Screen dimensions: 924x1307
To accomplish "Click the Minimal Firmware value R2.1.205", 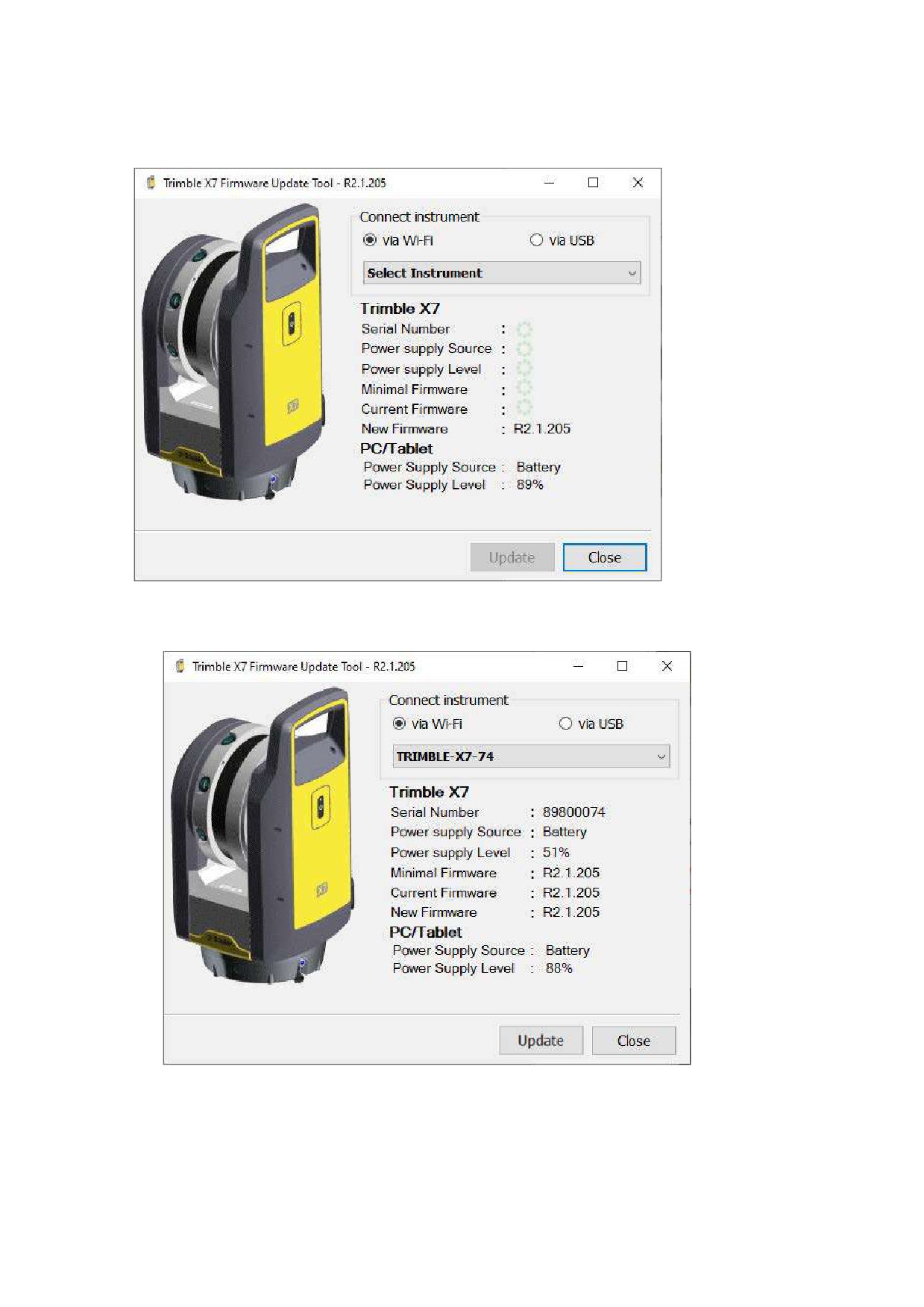I will coord(571,873).
